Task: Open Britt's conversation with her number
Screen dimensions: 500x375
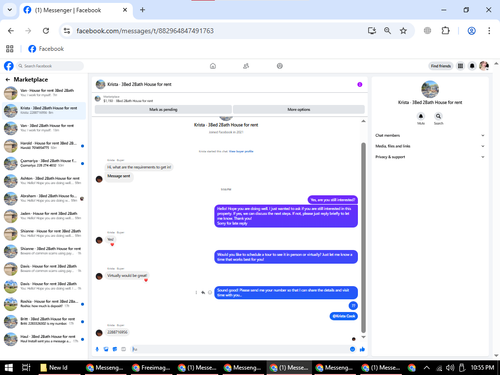Action: [x=44, y=322]
